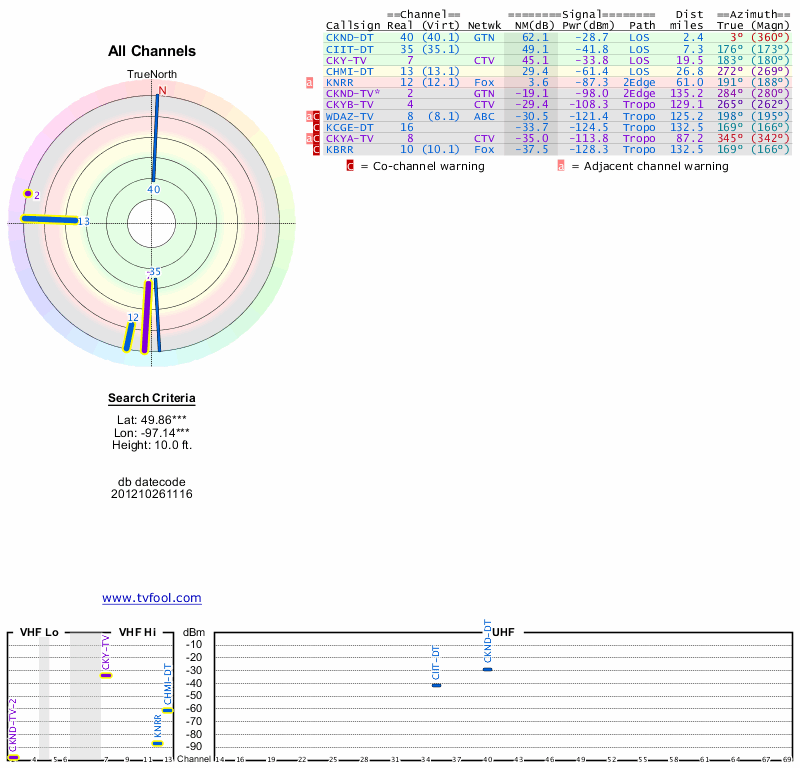Select the channel 12 bar on radar plot

pyautogui.click(x=129, y=335)
